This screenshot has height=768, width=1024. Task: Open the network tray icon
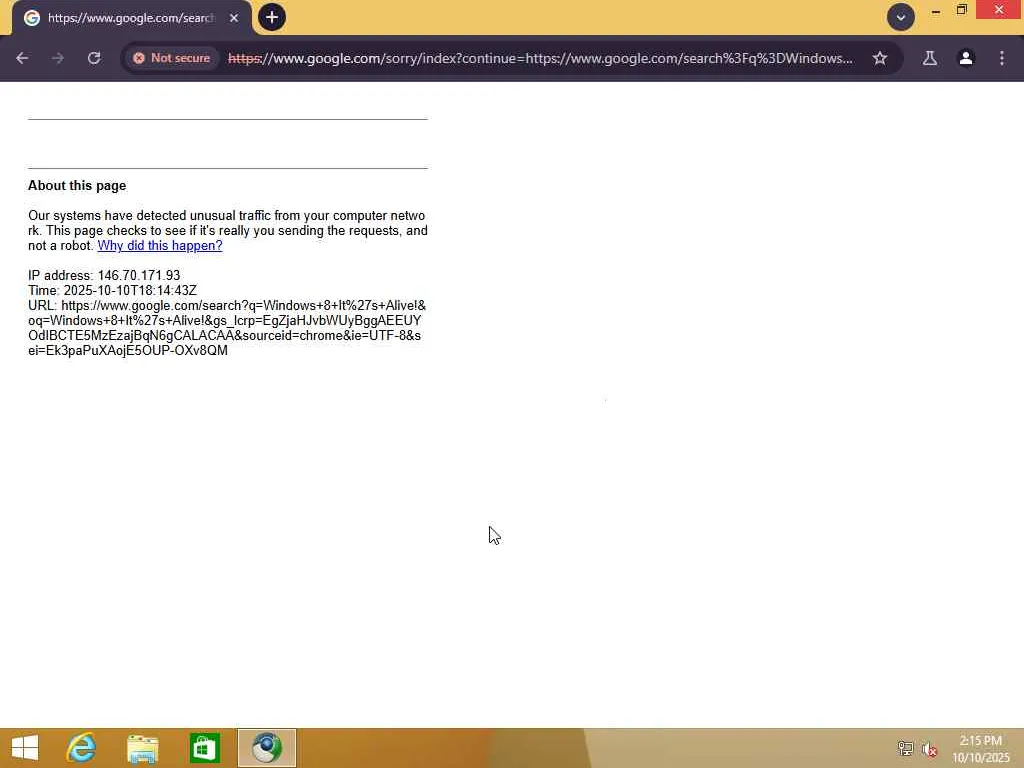click(905, 749)
